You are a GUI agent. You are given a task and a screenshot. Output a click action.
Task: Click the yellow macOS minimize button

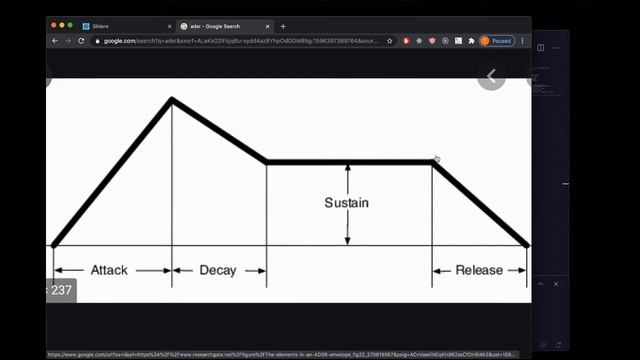point(62,25)
